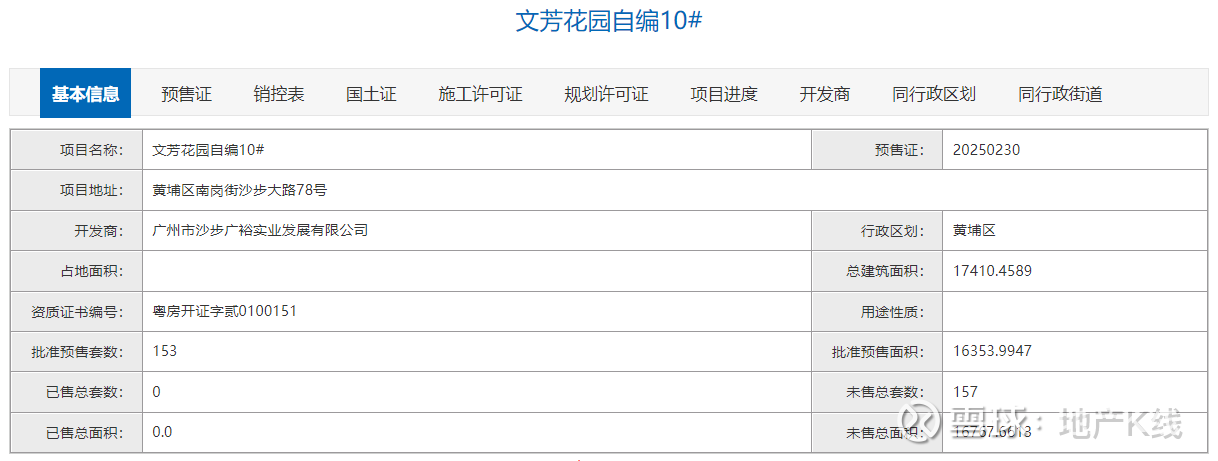Switch to the 规划许可证 tab
The width and height of the screenshot is (1218, 461).
click(x=606, y=94)
